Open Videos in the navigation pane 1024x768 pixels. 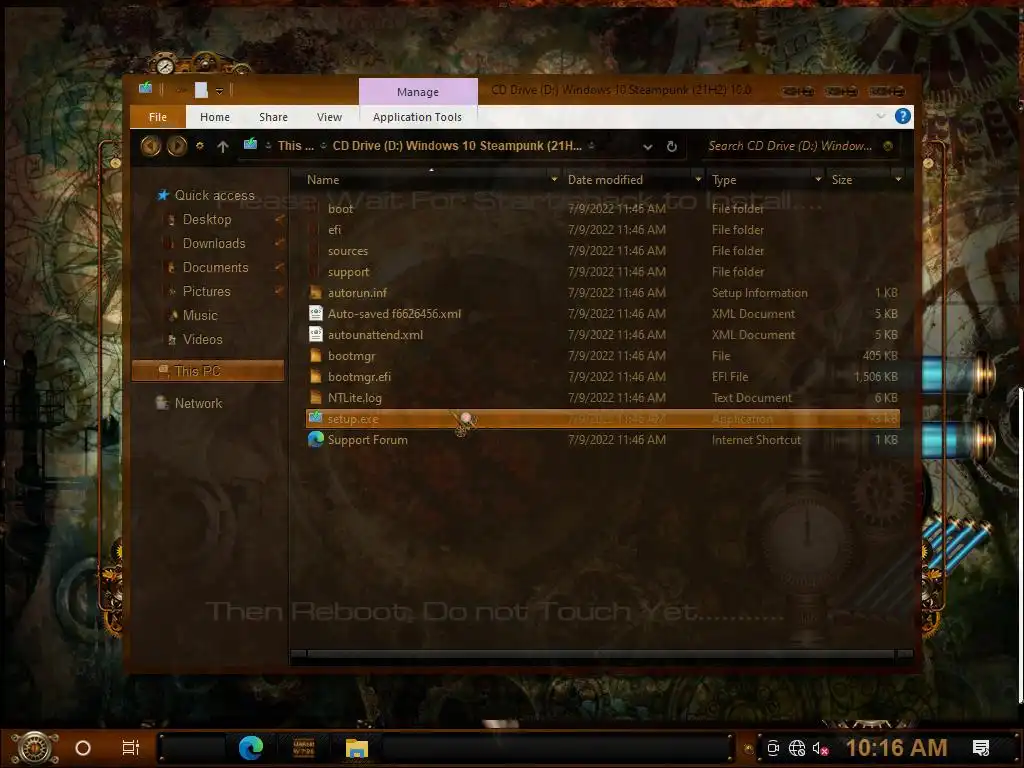202,340
